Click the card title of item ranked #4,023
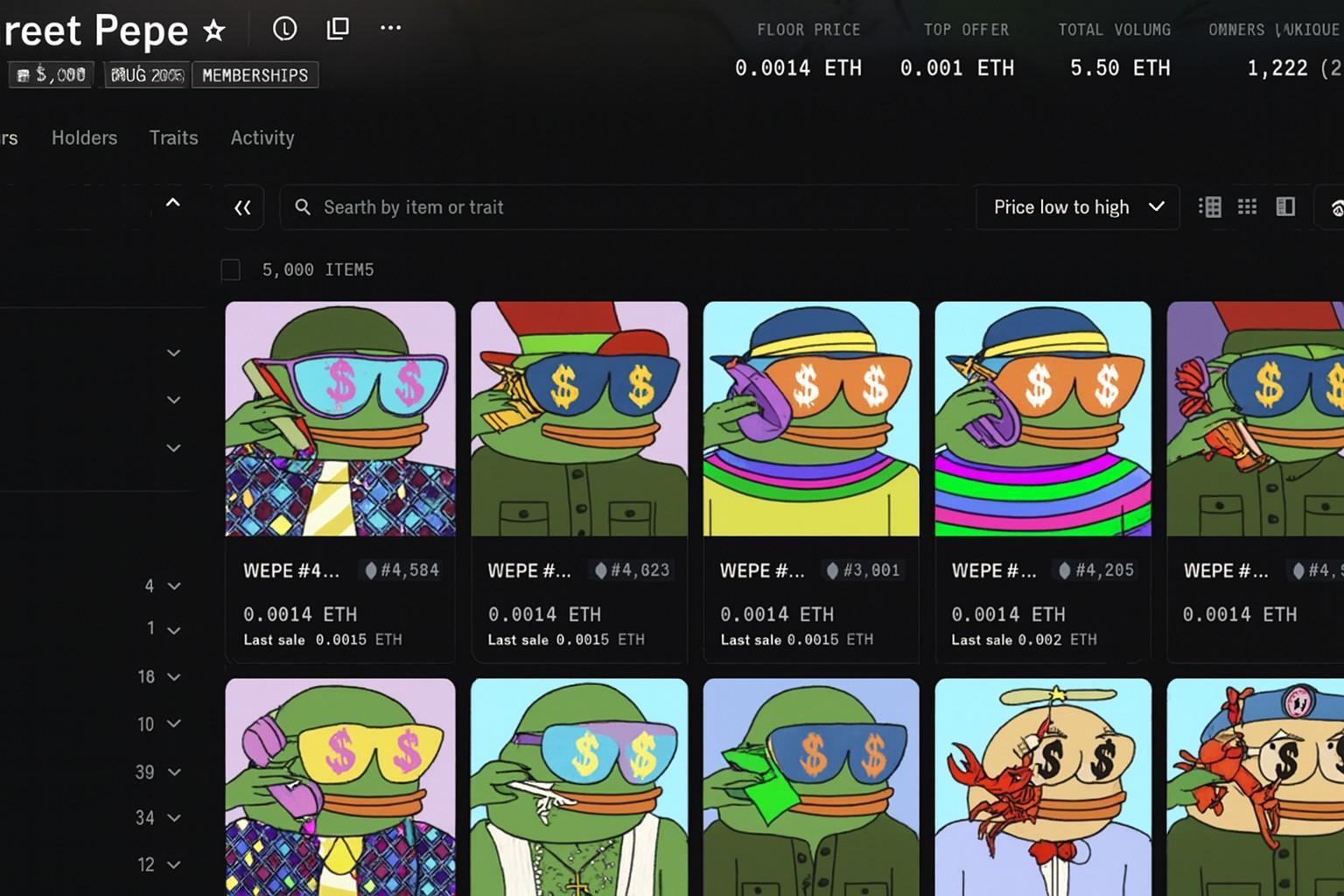The width and height of the screenshot is (1344, 896). [x=529, y=570]
